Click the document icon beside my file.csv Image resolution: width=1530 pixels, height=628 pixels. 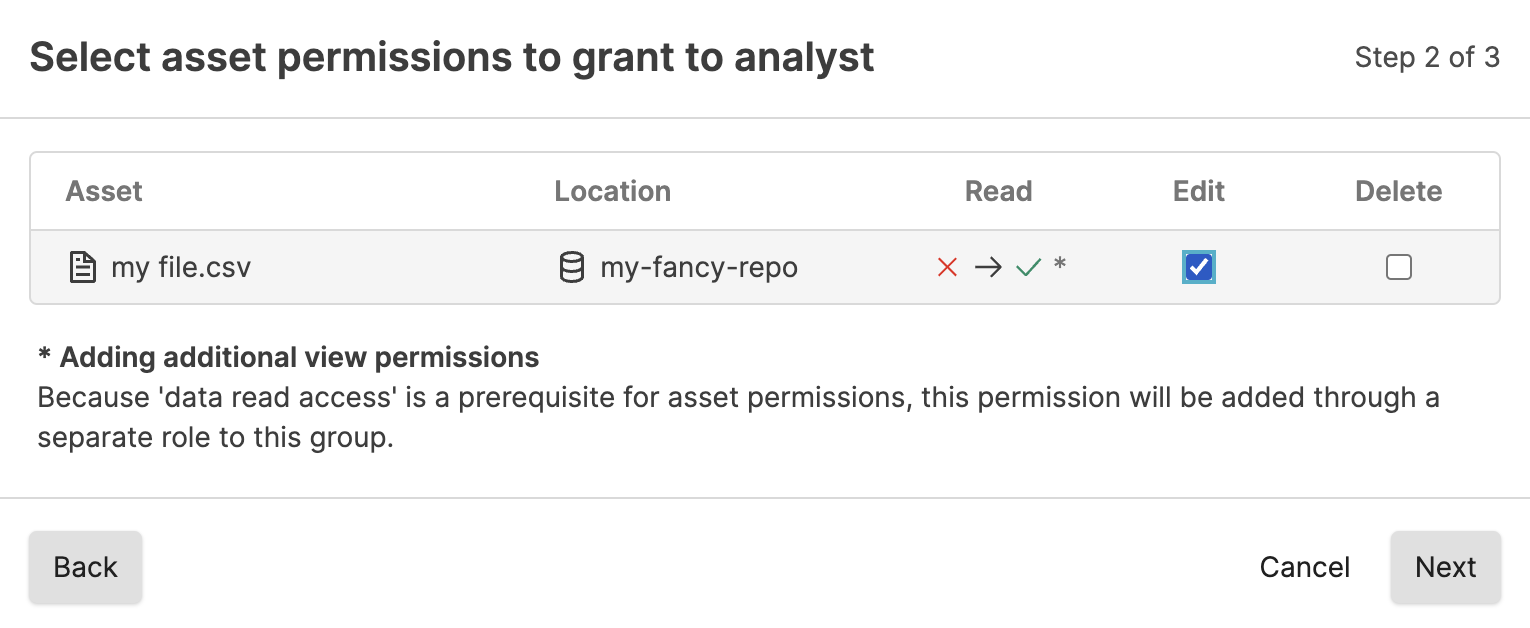[x=82, y=267]
